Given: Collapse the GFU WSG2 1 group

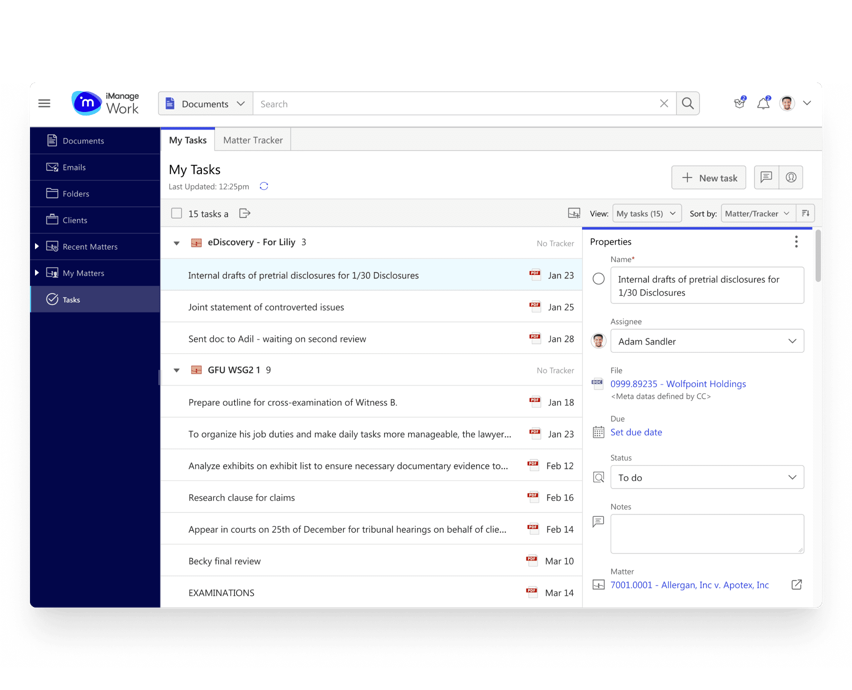Looking at the screenshot, I should pyautogui.click(x=177, y=370).
